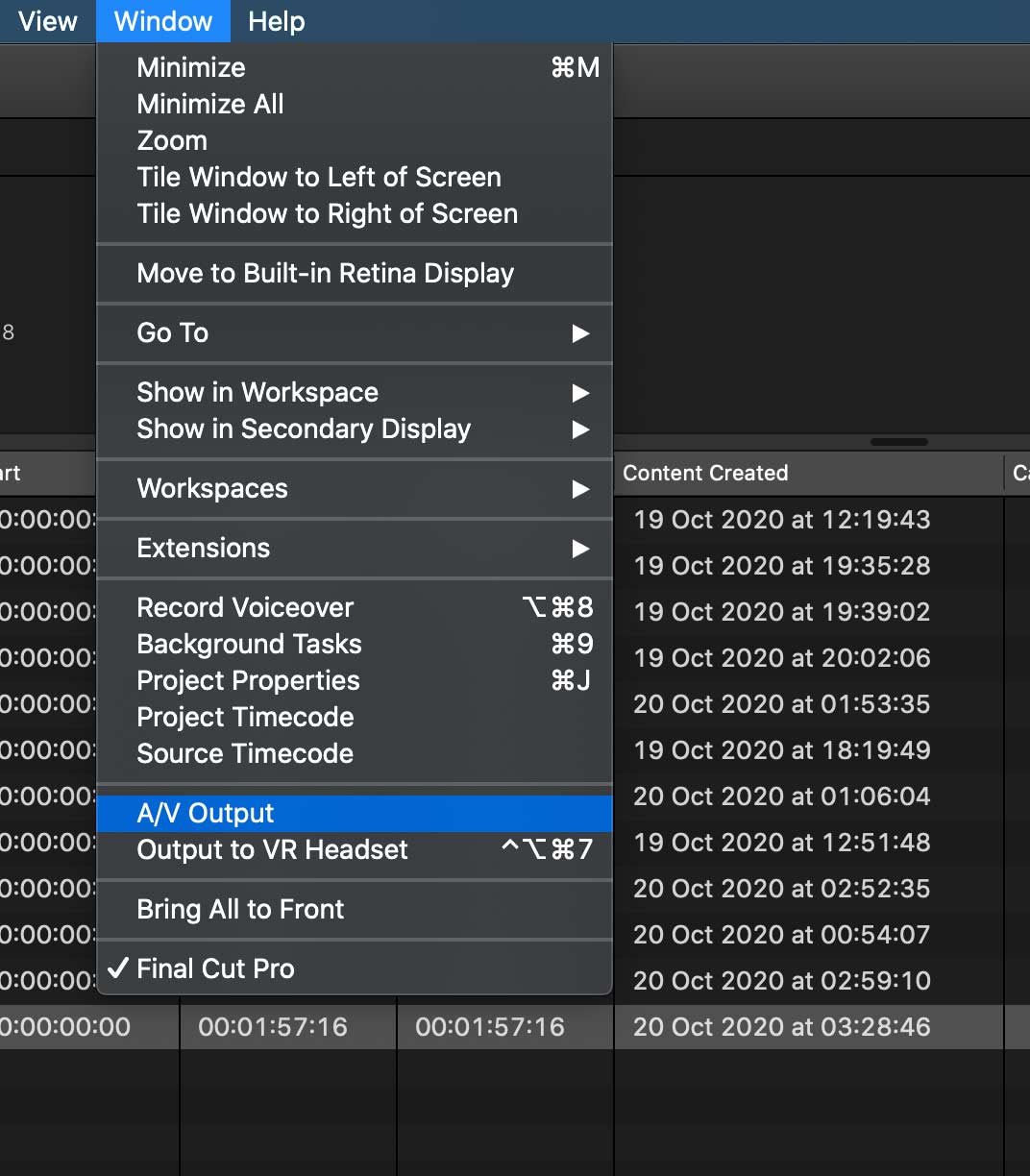The height and width of the screenshot is (1176, 1030).
Task: Open the View menu
Action: [47, 21]
